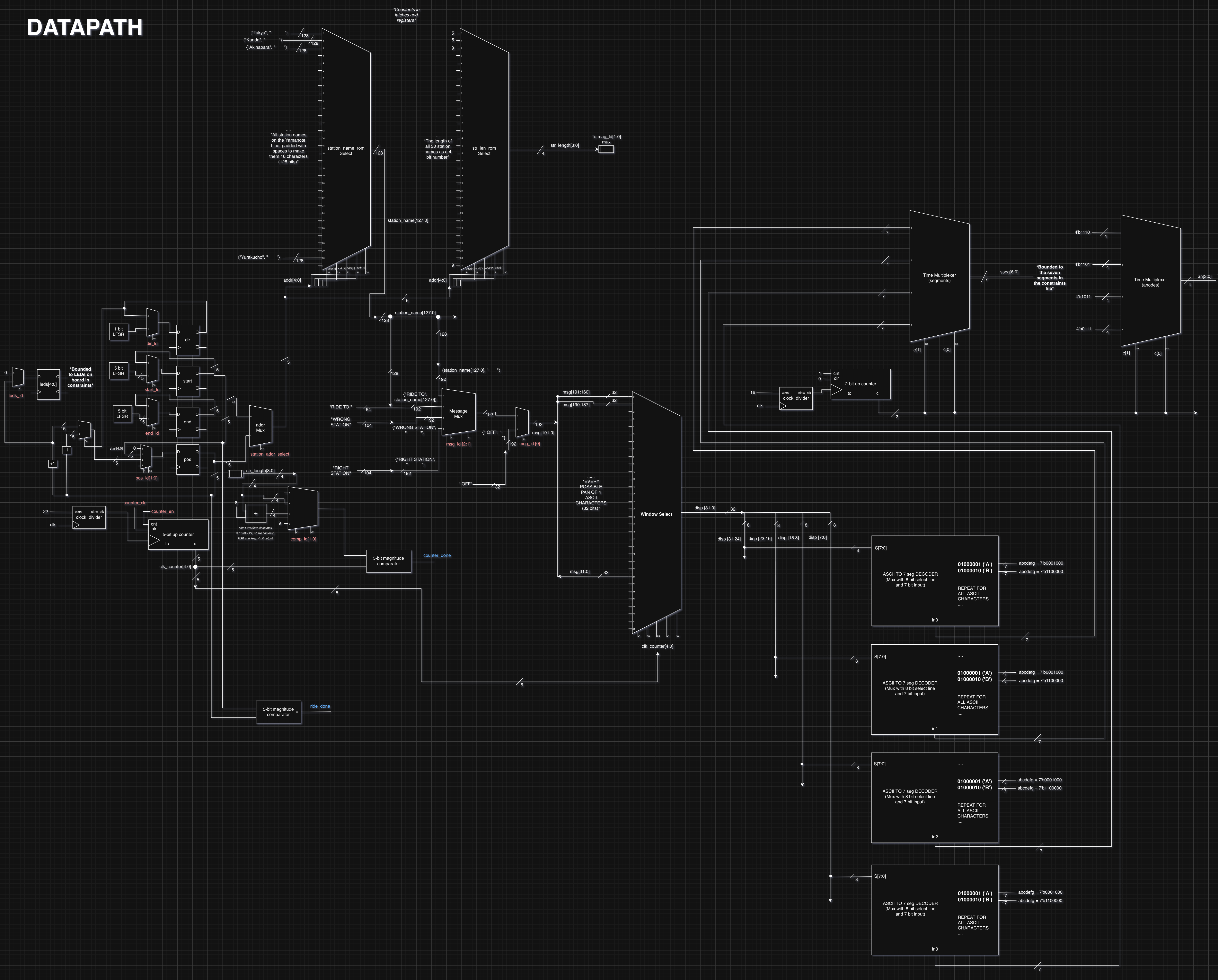
Task: Click the msg[31:0] label
Action: pos(580,572)
